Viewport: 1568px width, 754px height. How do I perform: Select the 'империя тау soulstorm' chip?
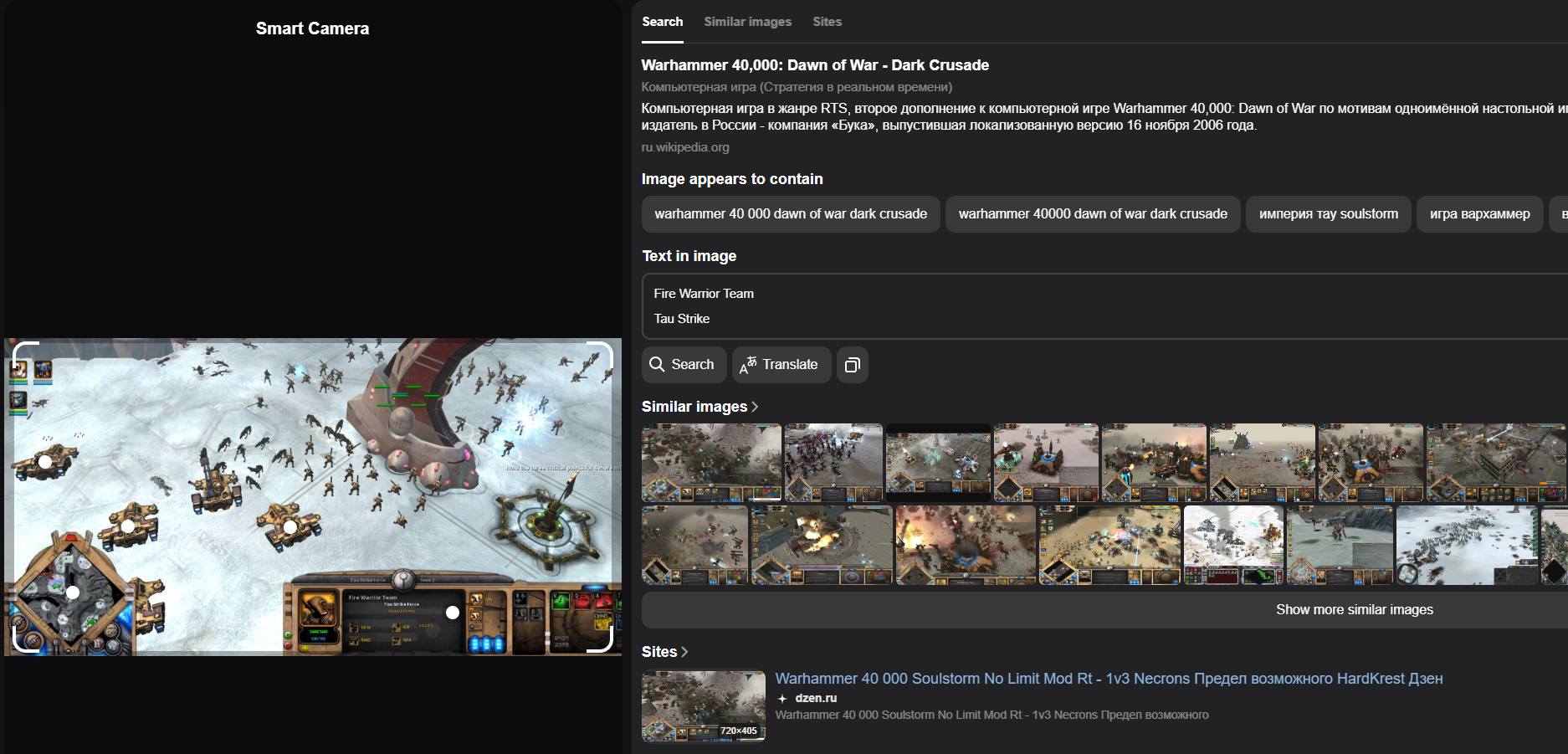point(1329,214)
